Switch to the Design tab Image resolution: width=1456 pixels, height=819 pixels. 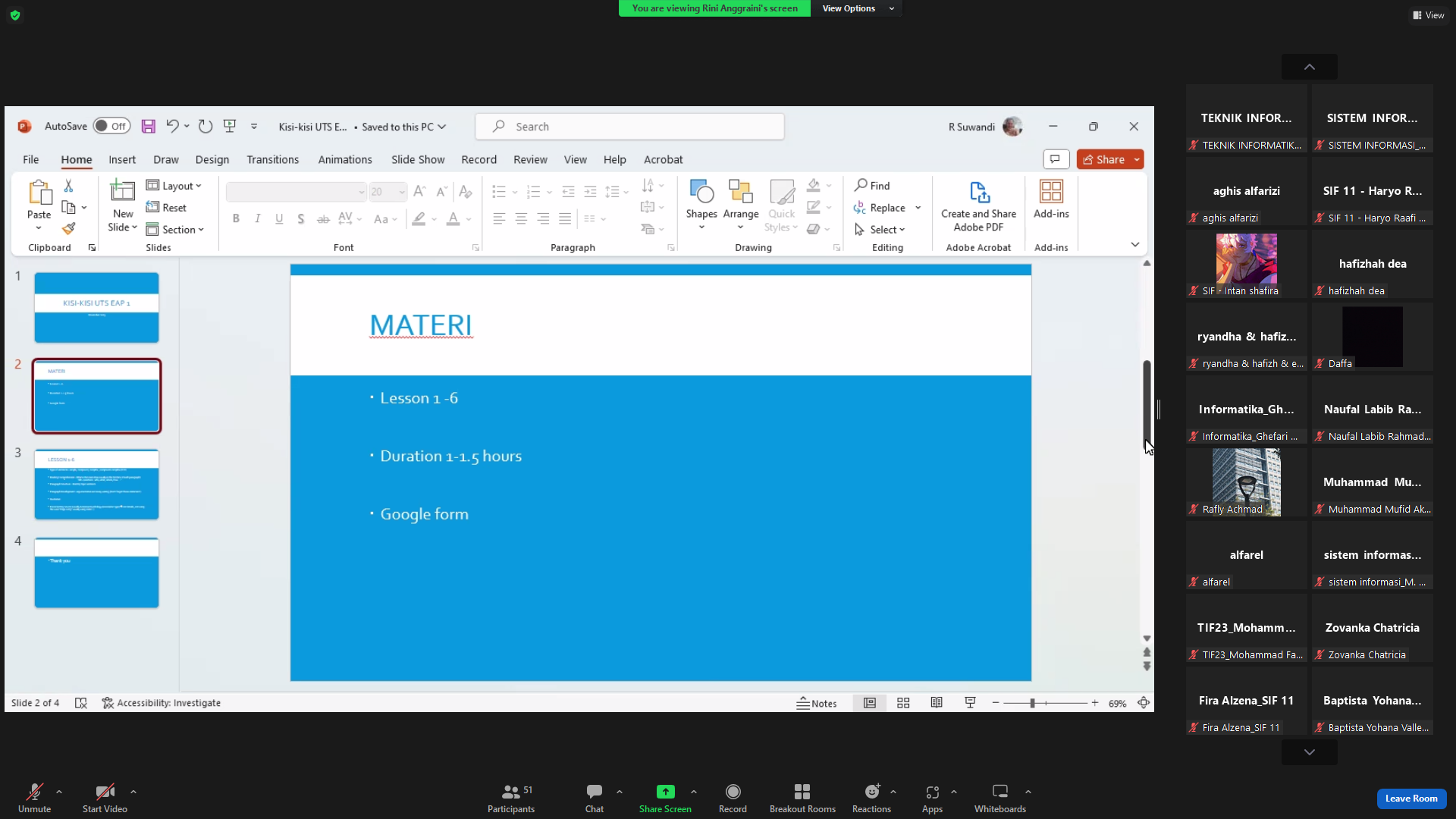pyautogui.click(x=212, y=159)
